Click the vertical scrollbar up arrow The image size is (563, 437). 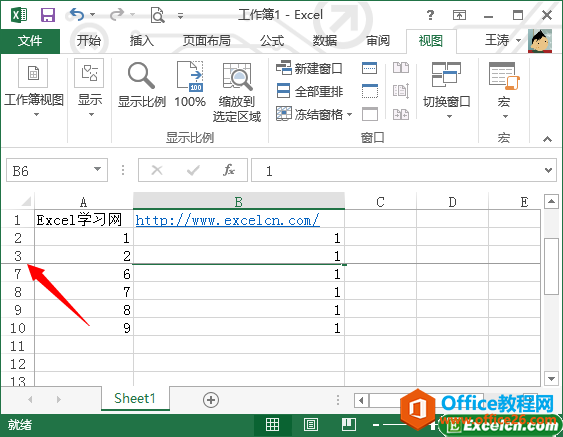pyautogui.click(x=551, y=201)
